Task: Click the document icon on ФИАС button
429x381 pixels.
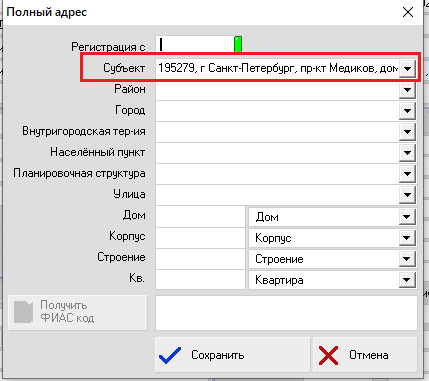Action: tap(23, 312)
